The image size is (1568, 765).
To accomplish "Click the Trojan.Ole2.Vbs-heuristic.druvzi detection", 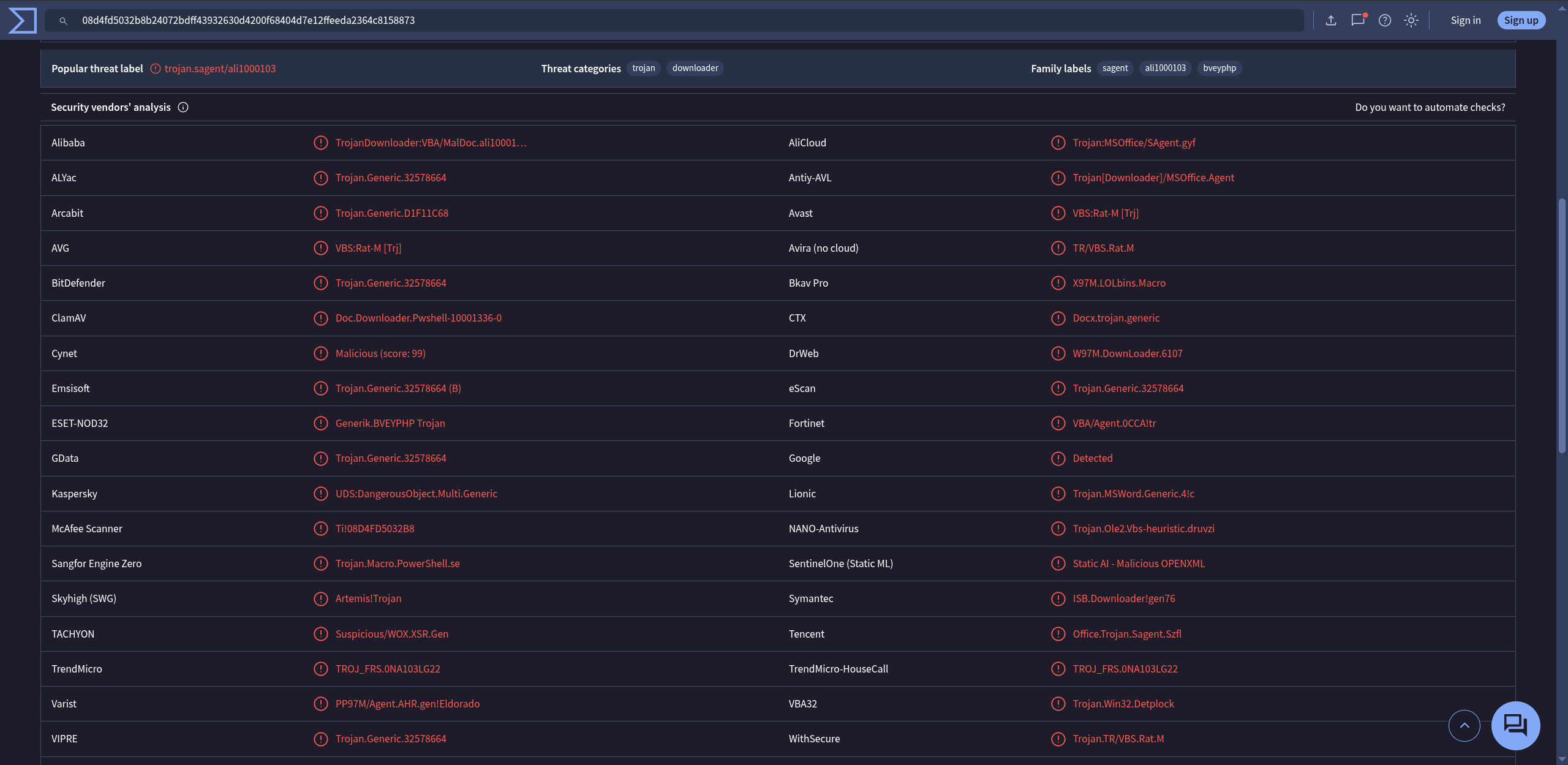I will pos(1144,529).
